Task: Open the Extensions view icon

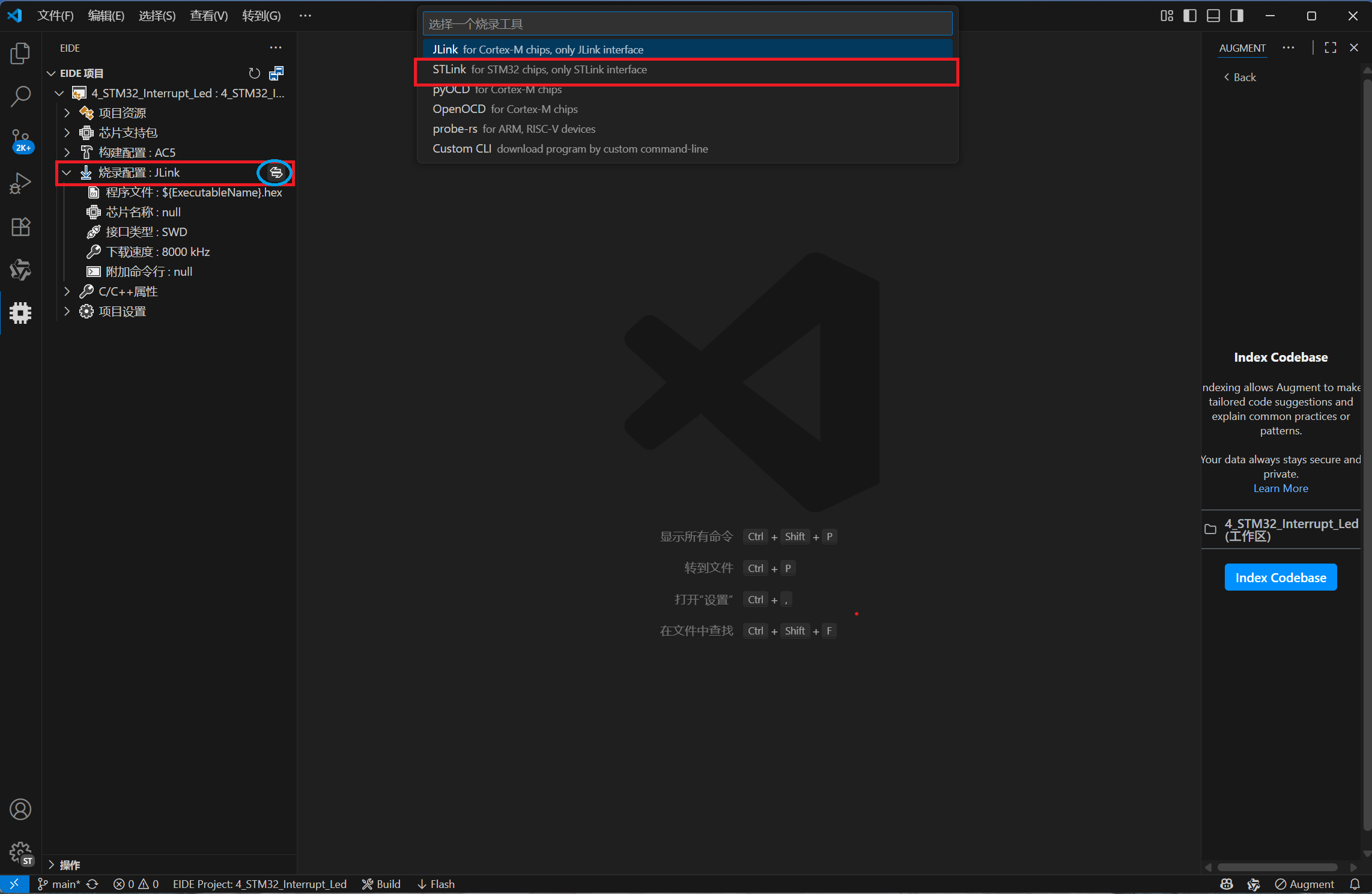Action: point(20,227)
